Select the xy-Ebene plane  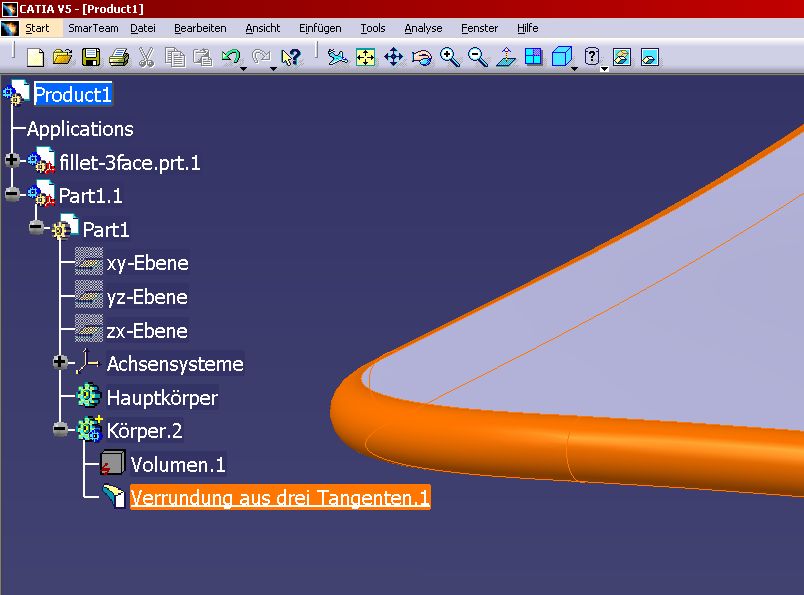tap(147, 263)
